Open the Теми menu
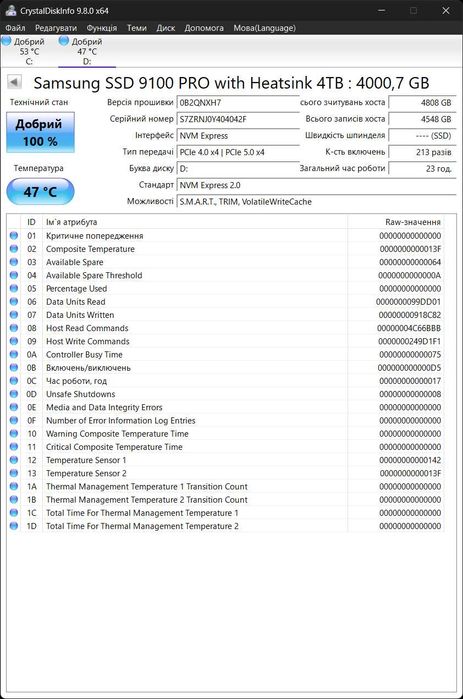This screenshot has width=463, height=699. click(x=136, y=28)
